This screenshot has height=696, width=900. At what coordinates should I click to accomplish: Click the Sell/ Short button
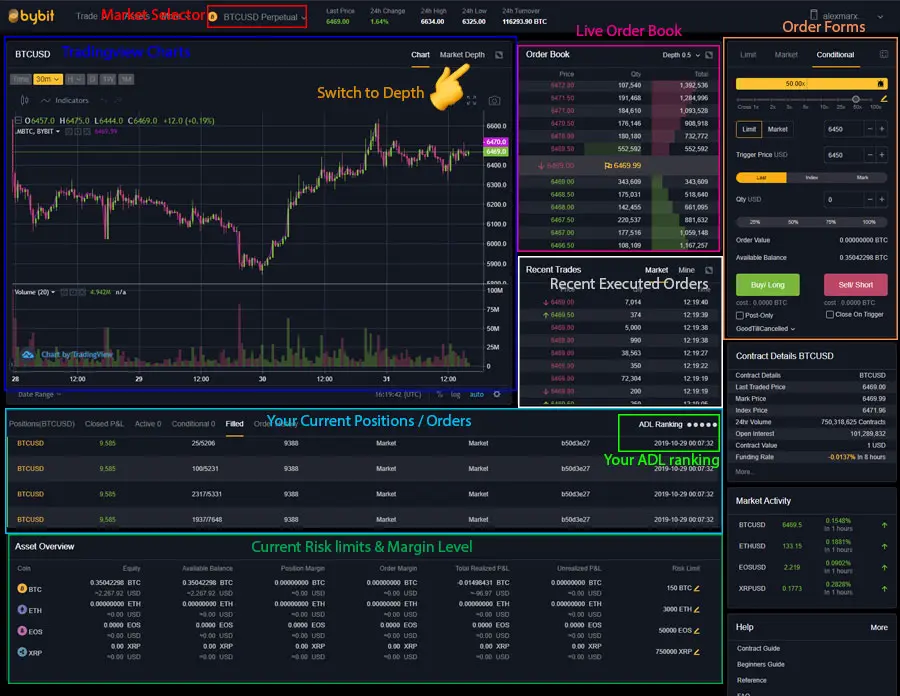(x=855, y=285)
